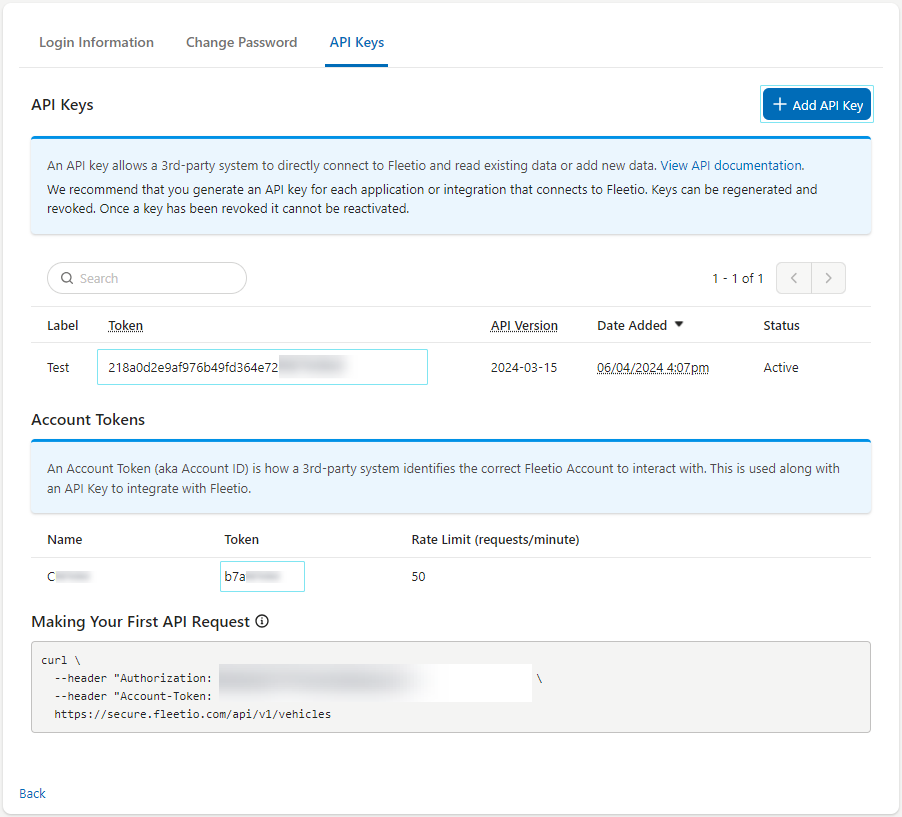Click the account token field starting with b7a
This screenshot has width=902, height=817.
pos(263,577)
